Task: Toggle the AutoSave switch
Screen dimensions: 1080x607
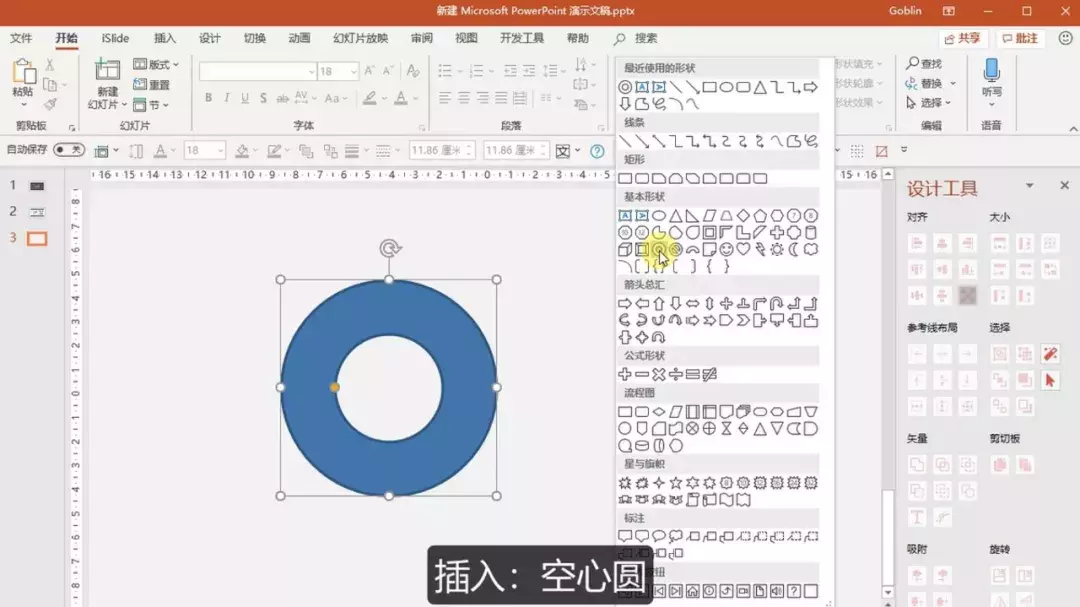Action: coord(69,150)
